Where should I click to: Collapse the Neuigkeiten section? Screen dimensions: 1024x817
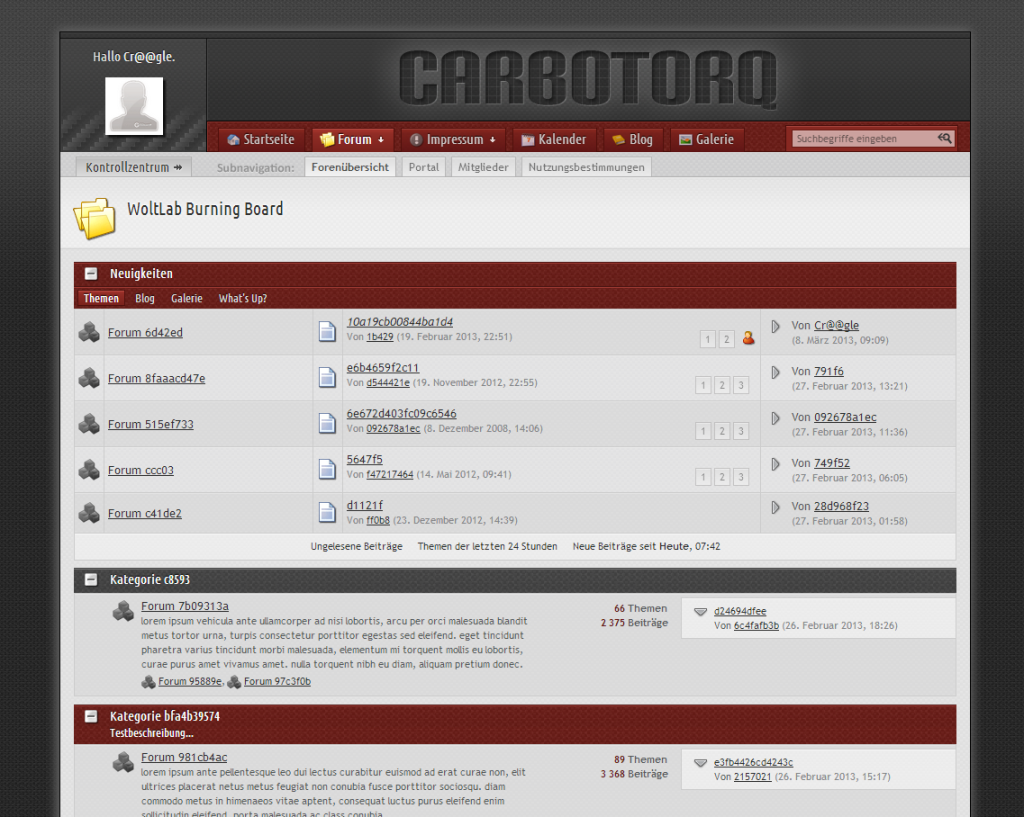pyautogui.click(x=91, y=274)
